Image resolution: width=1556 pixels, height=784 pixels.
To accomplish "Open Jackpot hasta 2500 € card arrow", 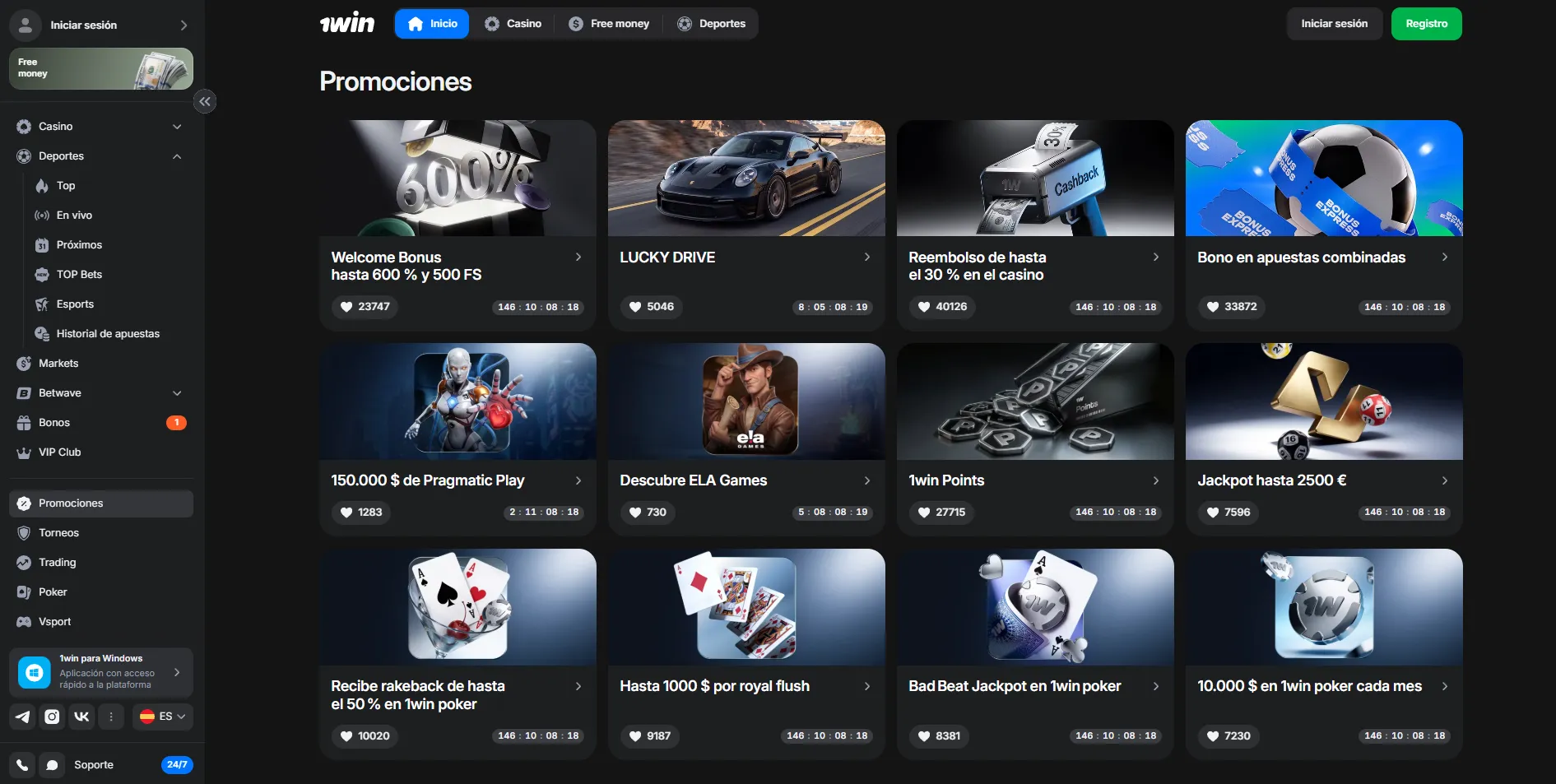I will [1445, 480].
